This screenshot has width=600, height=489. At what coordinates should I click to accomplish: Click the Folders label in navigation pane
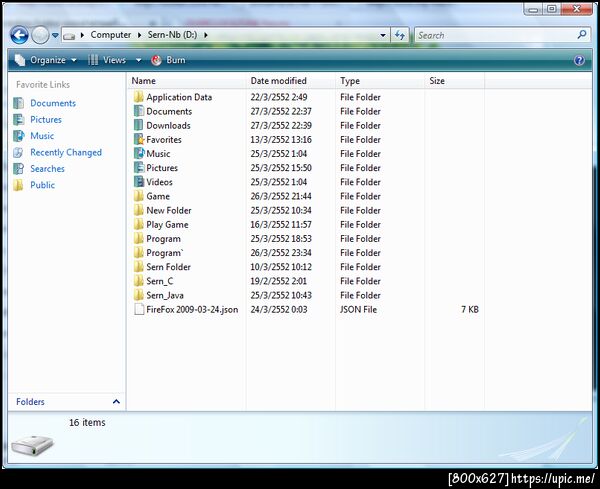click(30, 402)
